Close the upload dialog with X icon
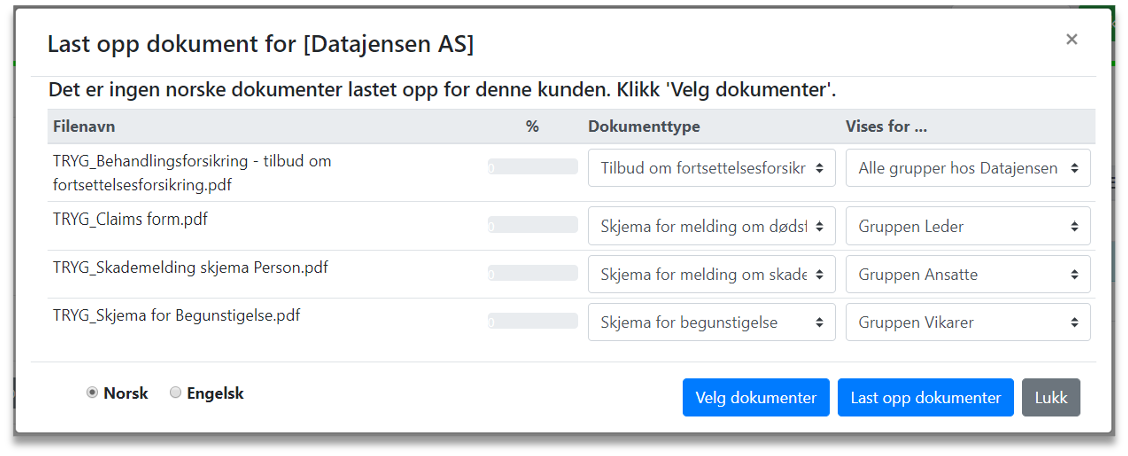The image size is (1128, 456). point(1071,39)
